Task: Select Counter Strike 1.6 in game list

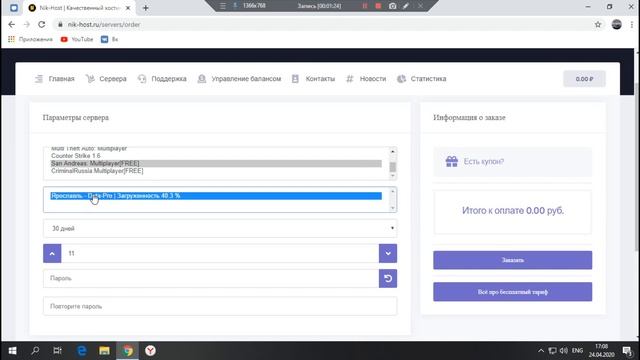Action: coord(216,156)
